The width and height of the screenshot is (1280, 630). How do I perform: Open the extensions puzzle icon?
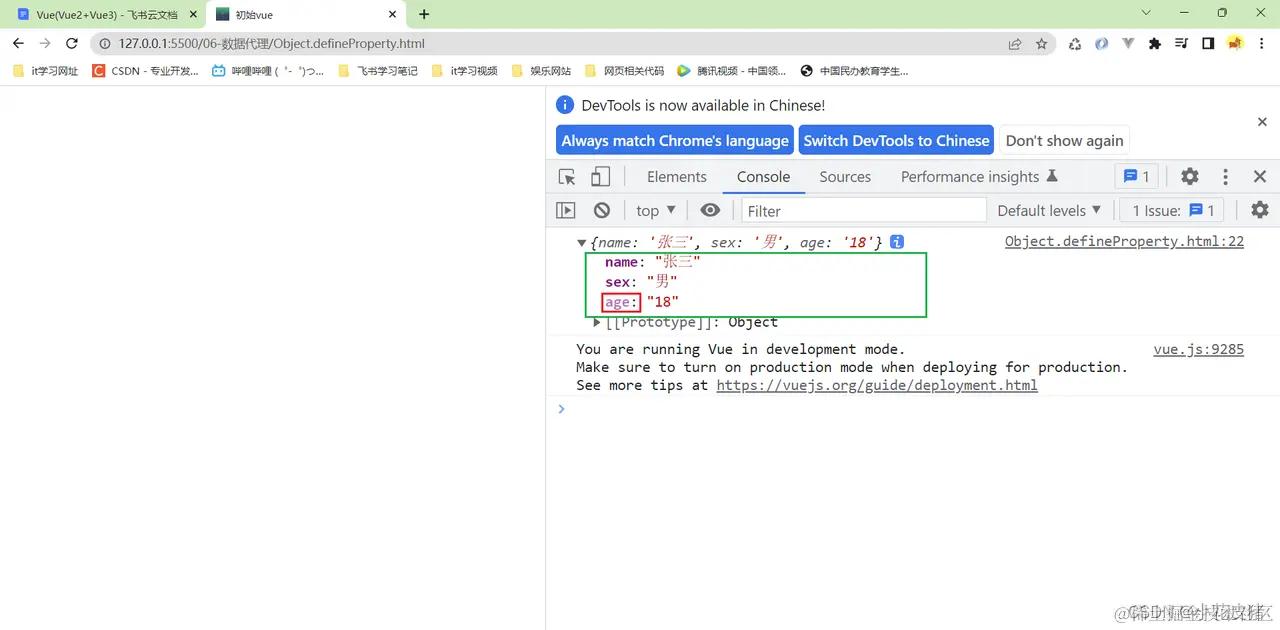1155,44
